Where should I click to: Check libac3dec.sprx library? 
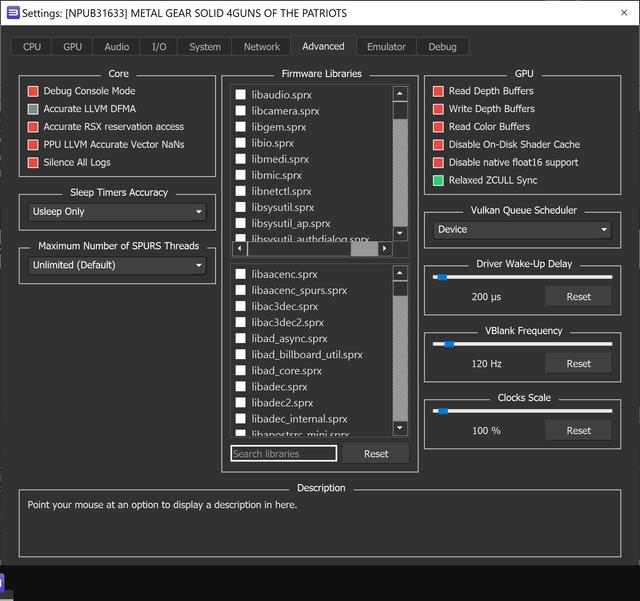pyautogui.click(x=240, y=306)
